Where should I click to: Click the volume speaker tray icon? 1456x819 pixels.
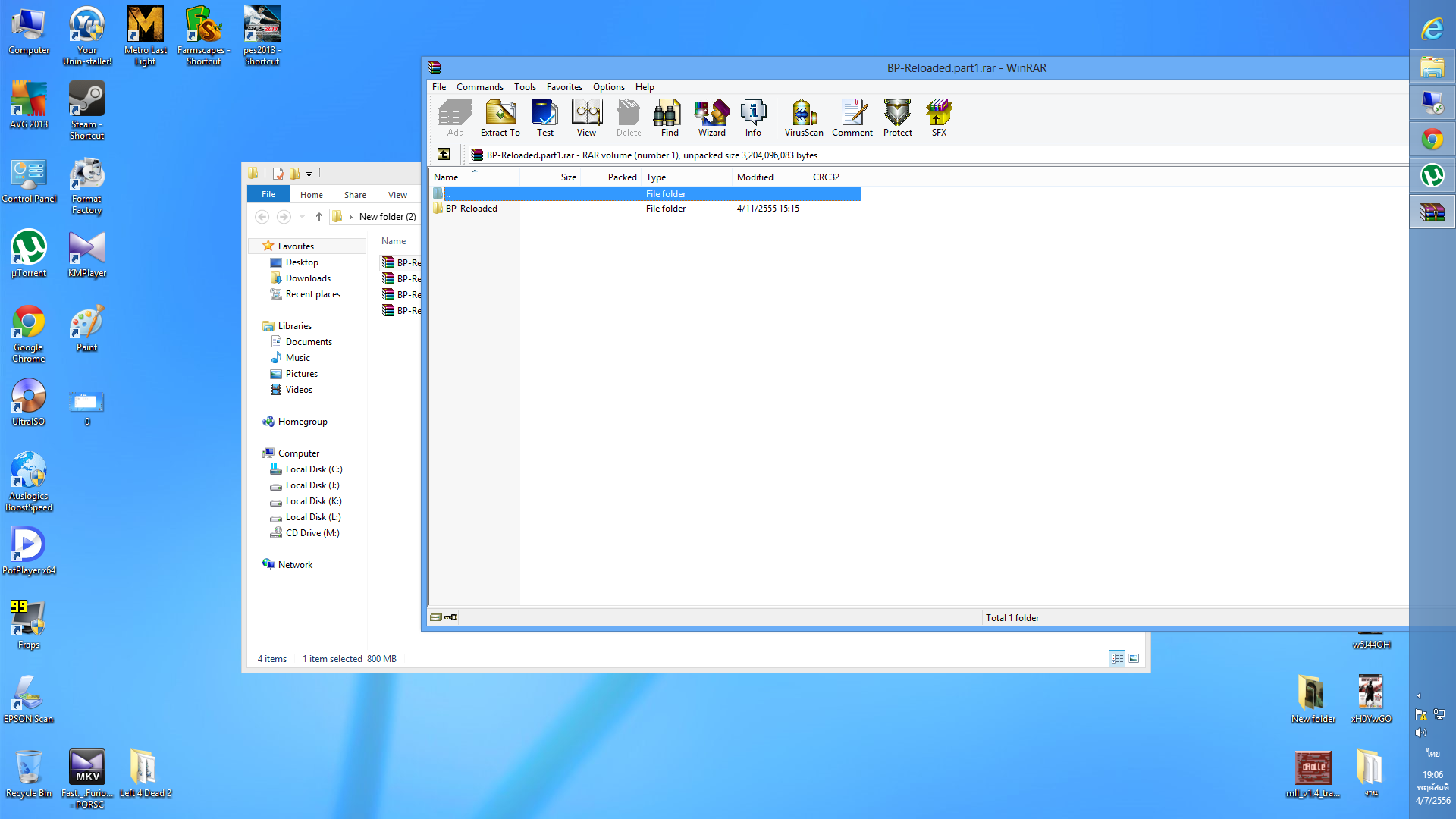coord(1420,733)
